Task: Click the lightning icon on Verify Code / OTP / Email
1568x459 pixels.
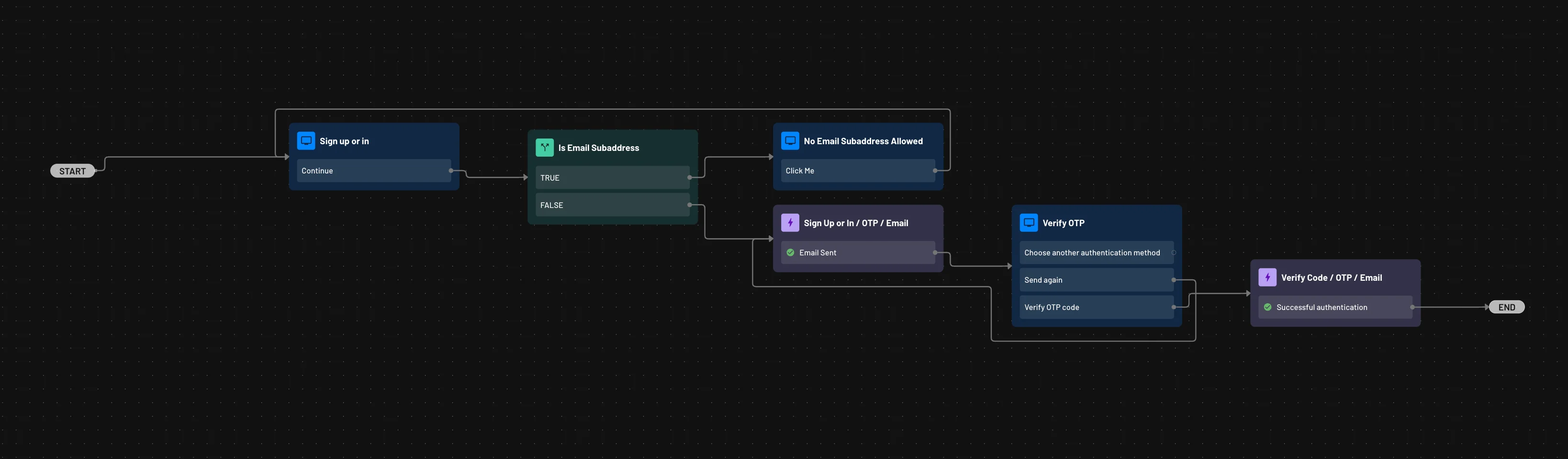Action: [1267, 277]
